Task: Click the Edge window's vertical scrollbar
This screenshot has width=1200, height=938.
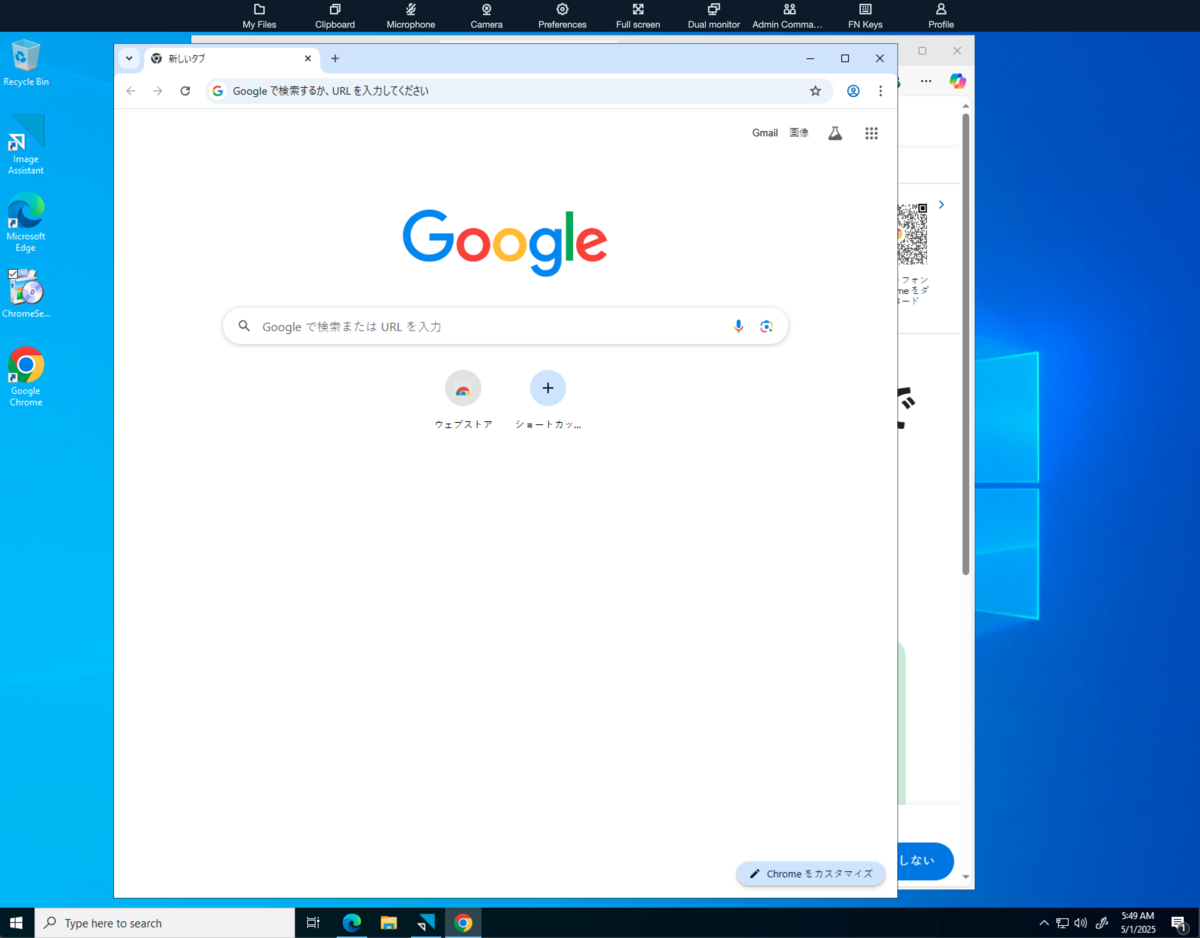Action: pos(966,344)
